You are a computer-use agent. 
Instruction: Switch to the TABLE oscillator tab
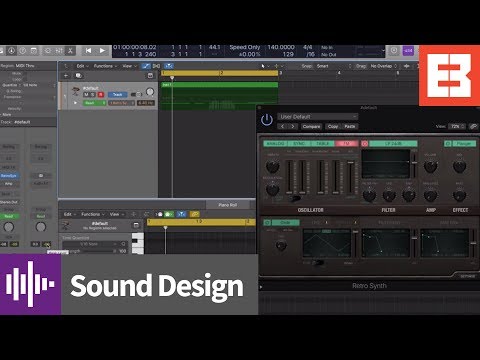point(323,144)
